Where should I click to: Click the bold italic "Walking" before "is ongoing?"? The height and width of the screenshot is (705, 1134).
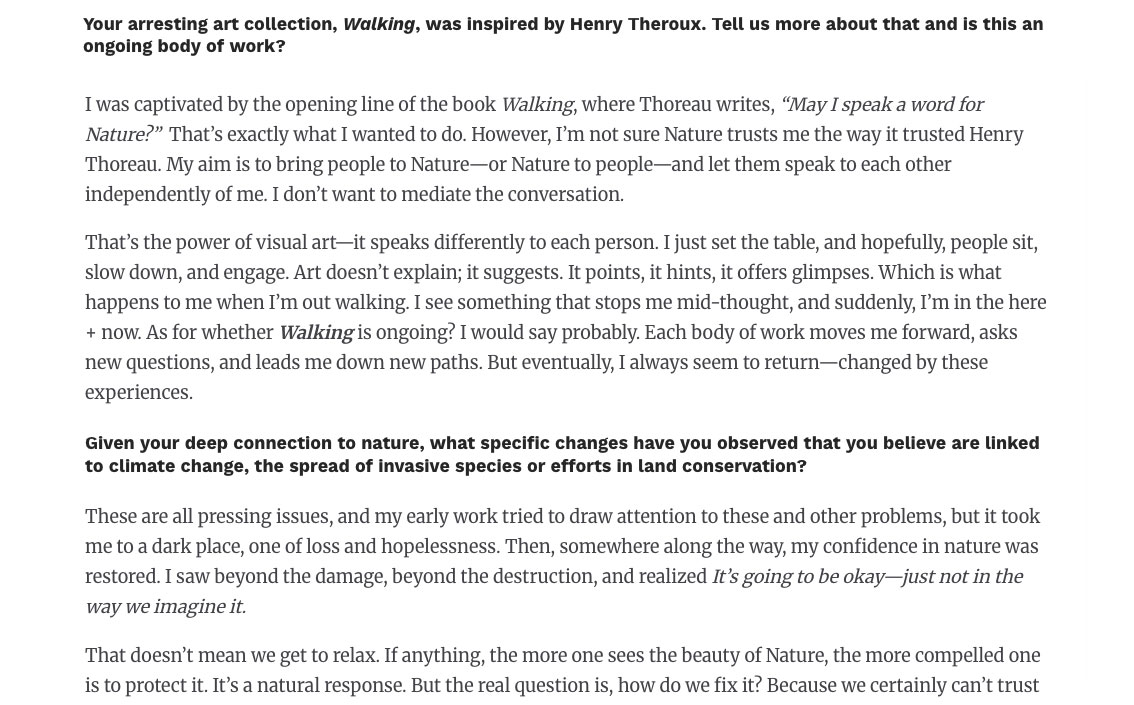click(315, 333)
